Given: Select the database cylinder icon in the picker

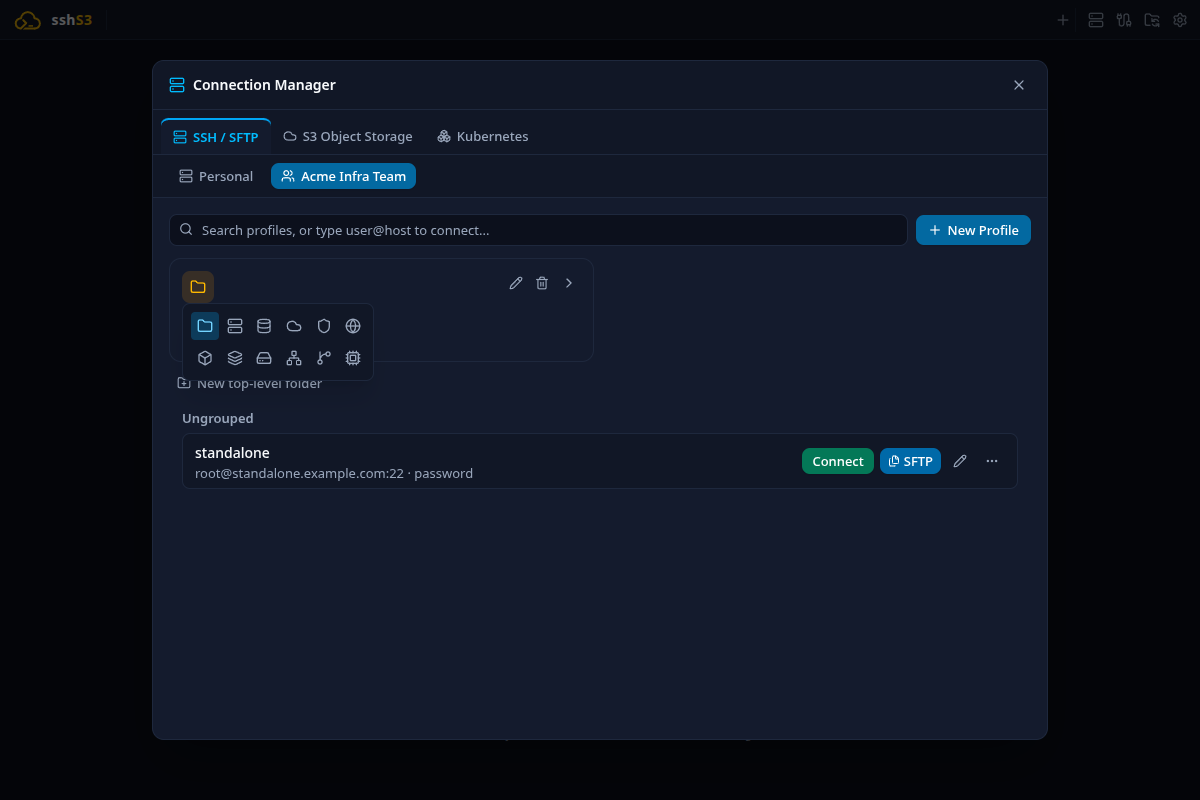Looking at the screenshot, I should pos(264,326).
